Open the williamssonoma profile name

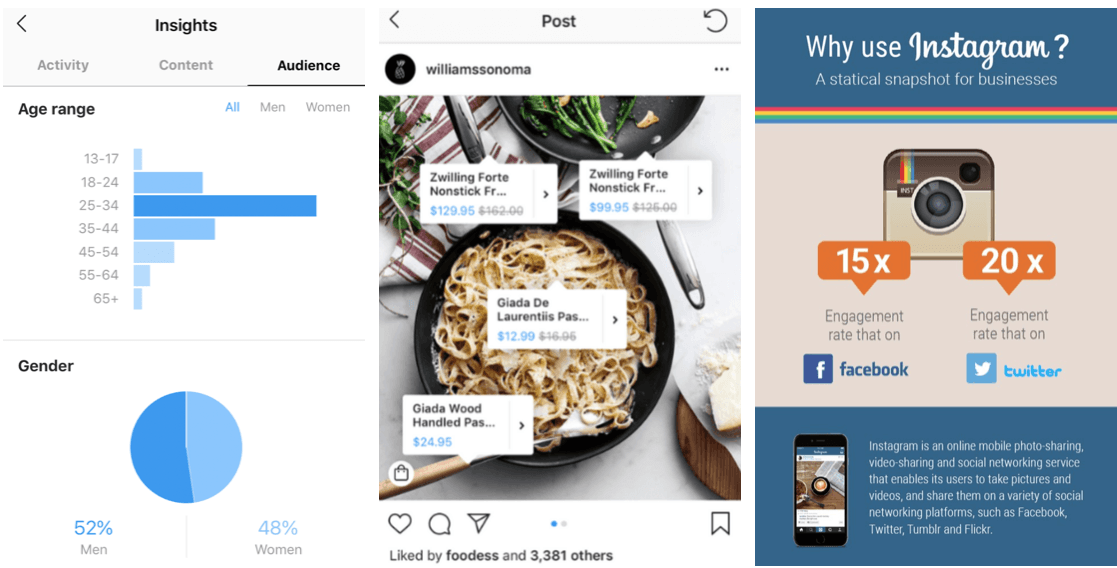click(x=478, y=69)
